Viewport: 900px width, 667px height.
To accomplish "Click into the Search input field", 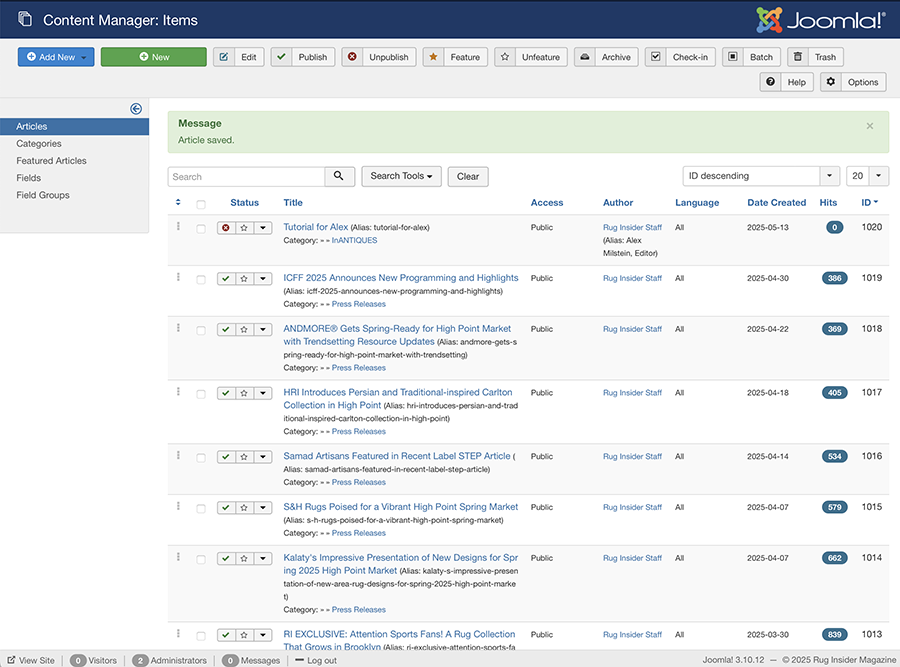I will (x=246, y=176).
